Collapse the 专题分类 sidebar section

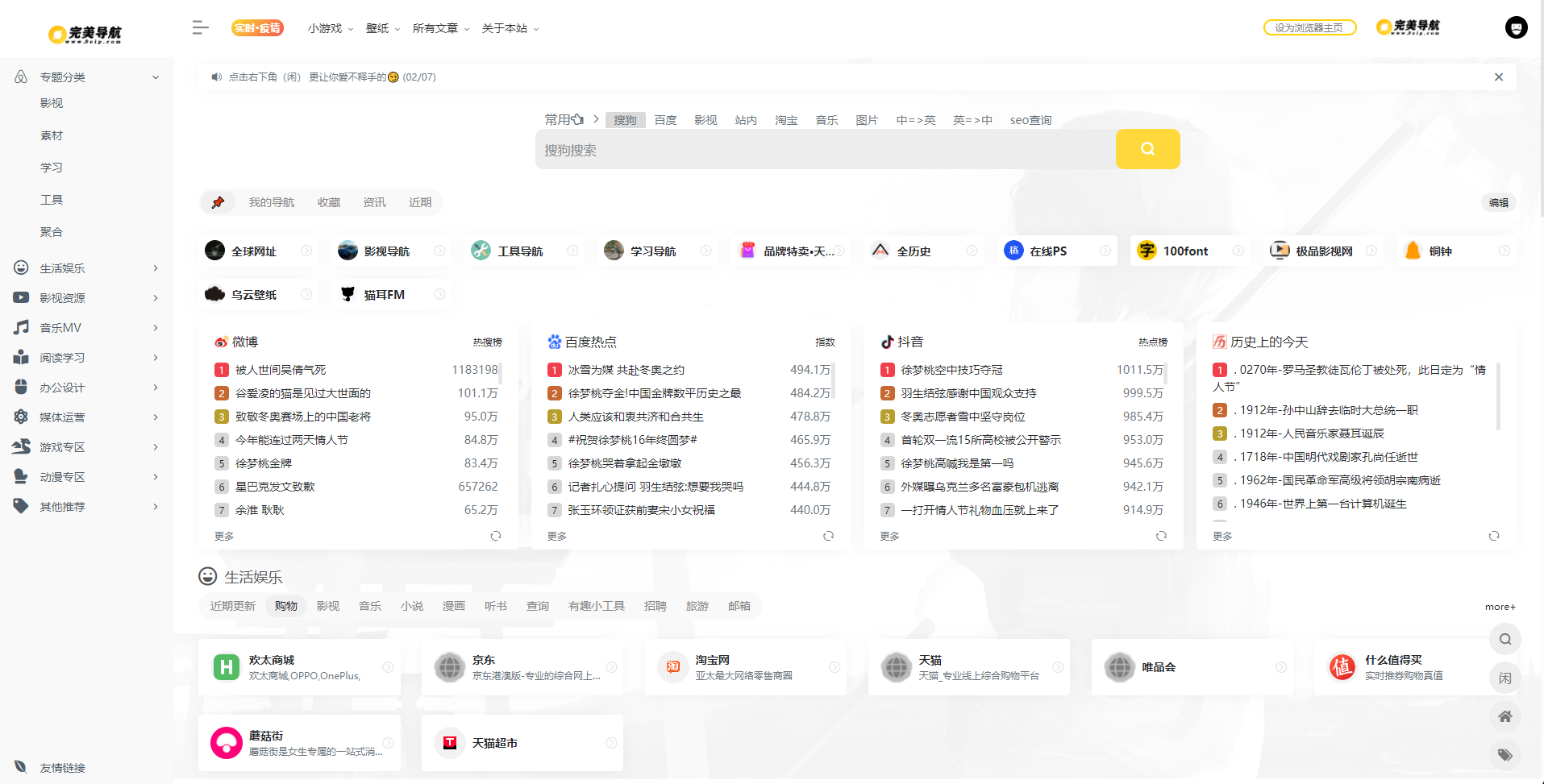tap(156, 77)
